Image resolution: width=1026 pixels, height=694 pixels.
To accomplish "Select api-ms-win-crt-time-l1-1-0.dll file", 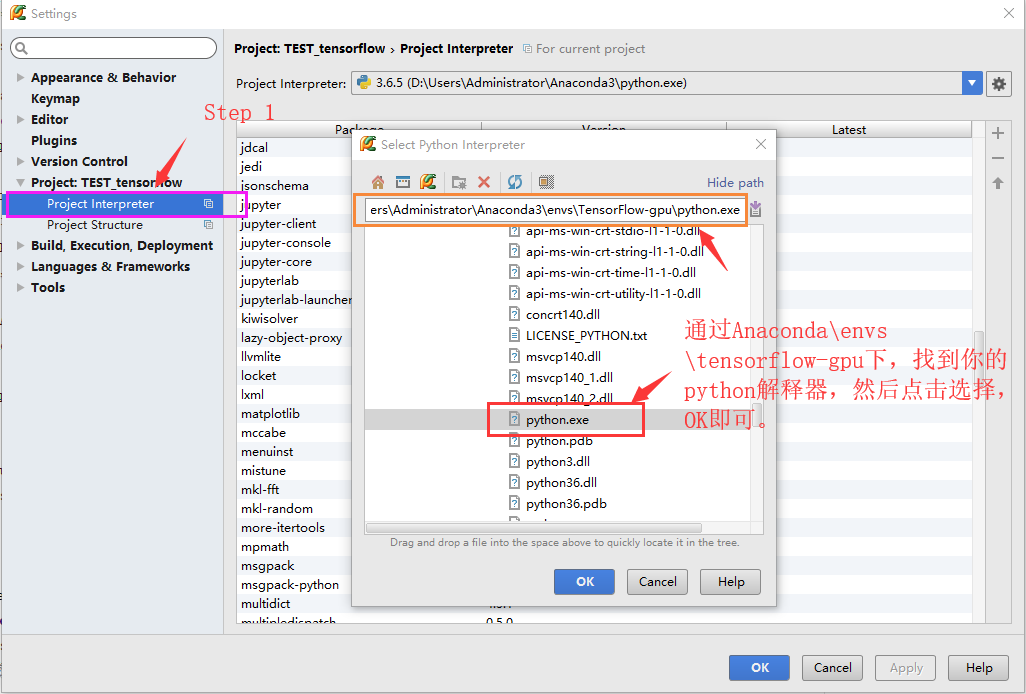I will [610, 273].
